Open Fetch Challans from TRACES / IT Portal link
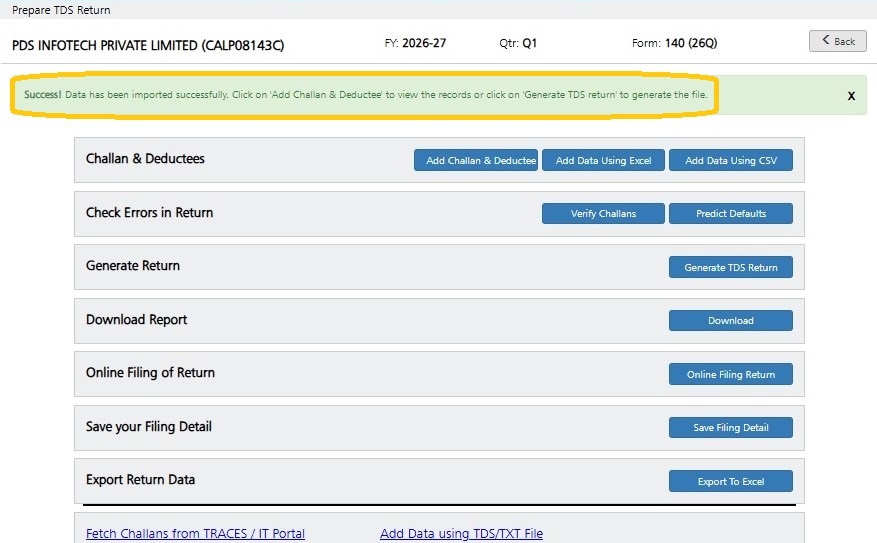The height and width of the screenshot is (543, 877). pyautogui.click(x=195, y=533)
